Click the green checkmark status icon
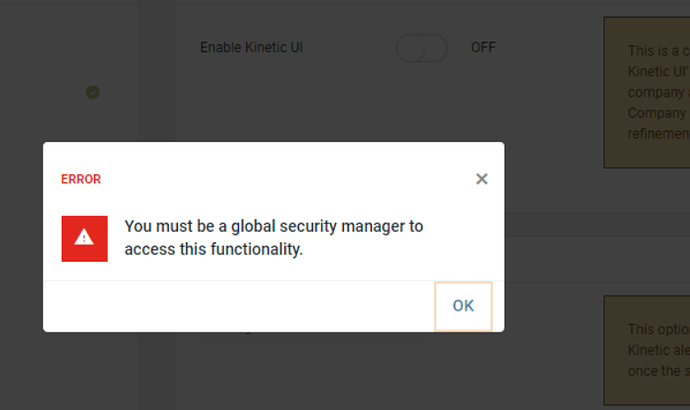Screen dimensions: 690x410 [92, 92]
